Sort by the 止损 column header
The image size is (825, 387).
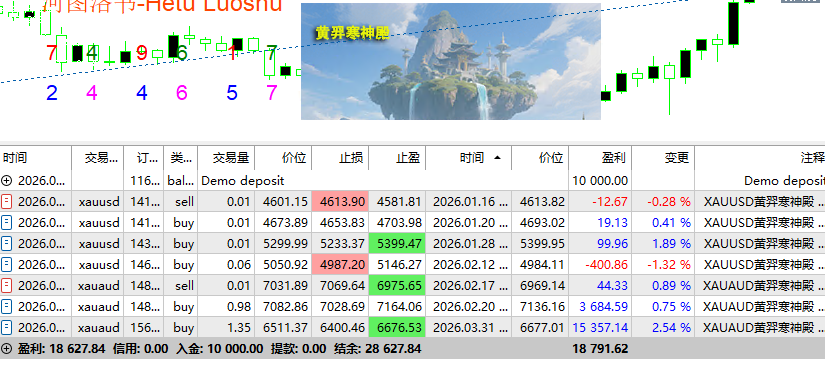pos(340,158)
